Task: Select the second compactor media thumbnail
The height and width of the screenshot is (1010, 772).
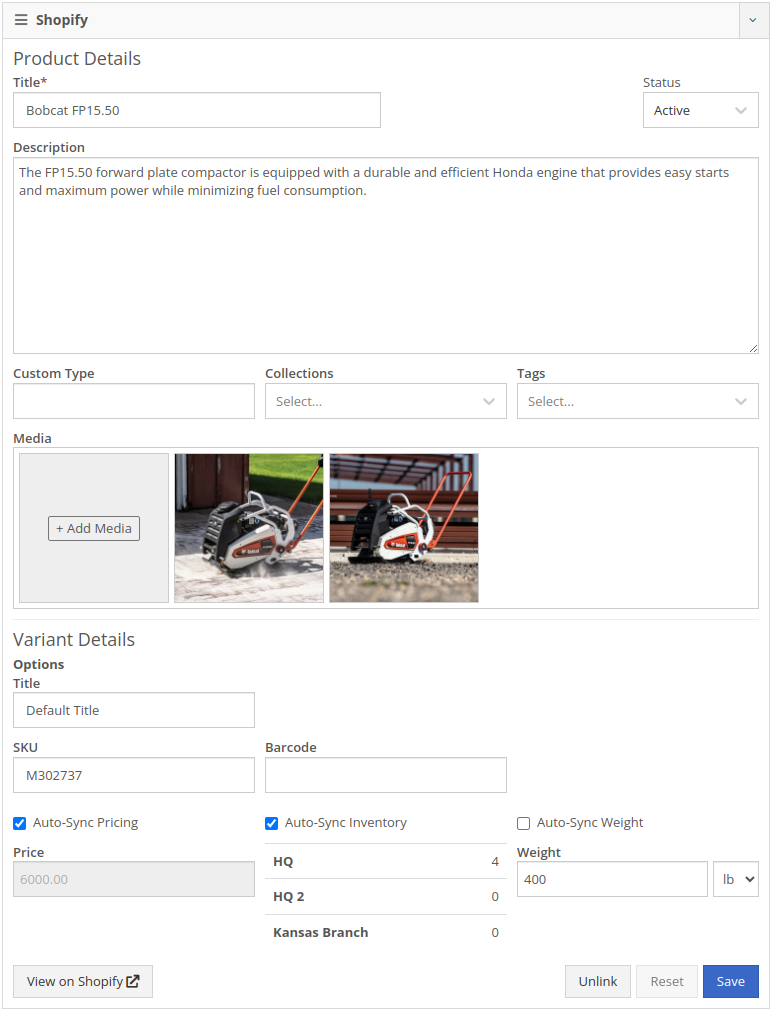Action: click(404, 528)
